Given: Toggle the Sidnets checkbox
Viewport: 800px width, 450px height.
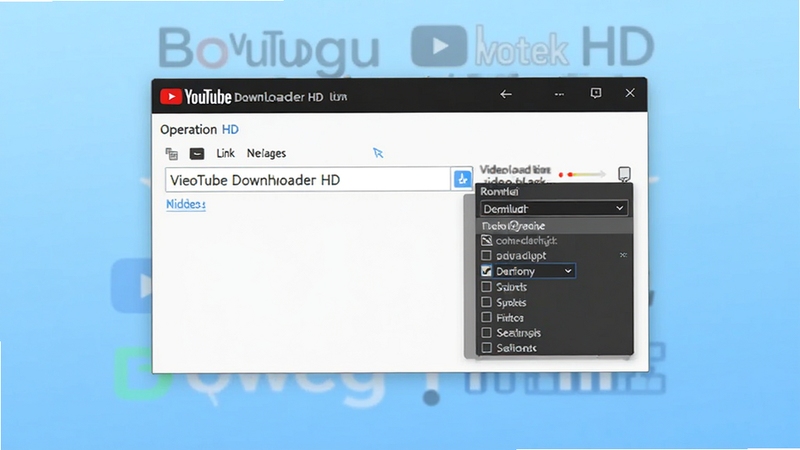Looking at the screenshot, I should (x=486, y=287).
